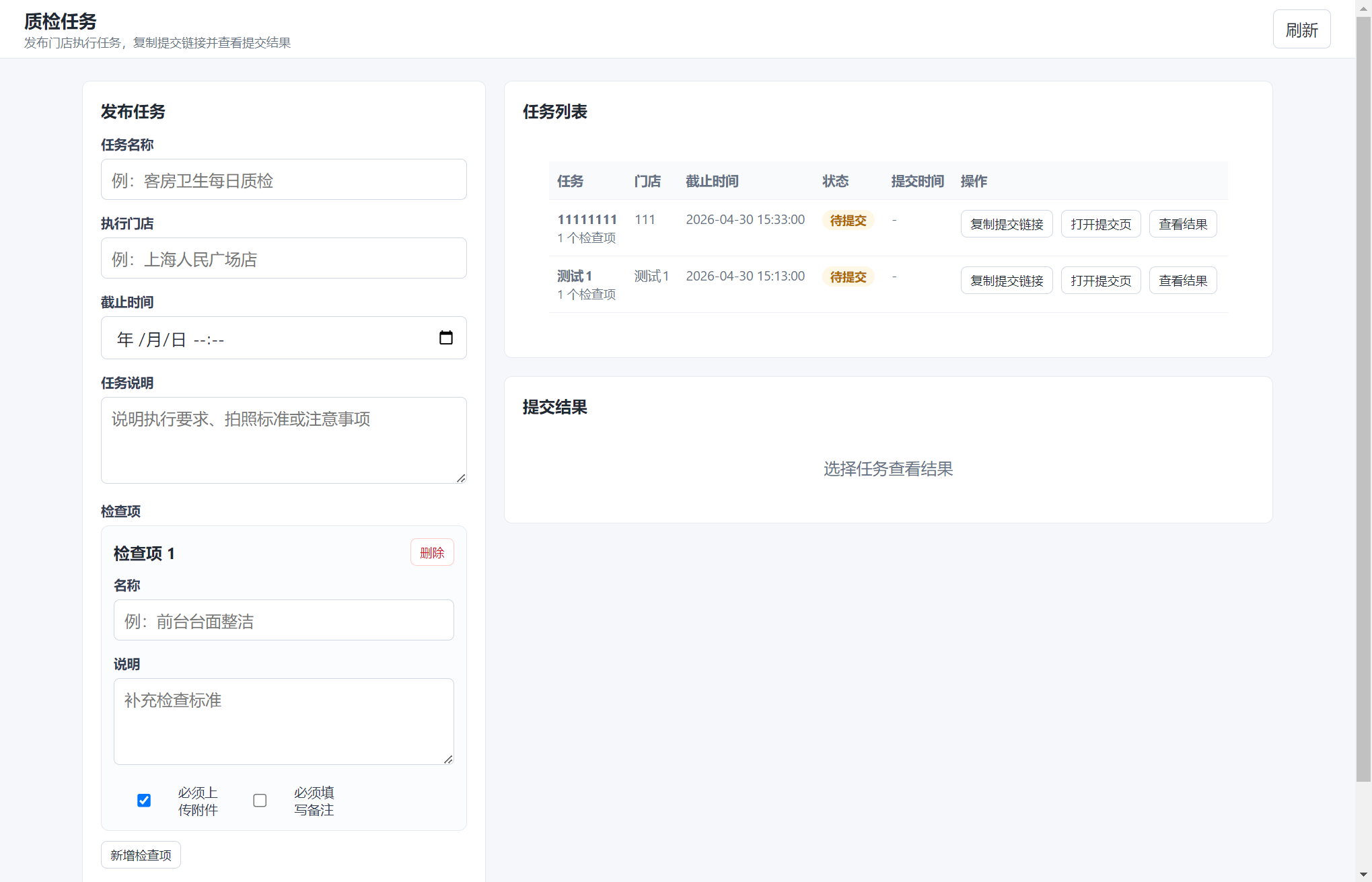Click the 检查项 1 heading
1372x882 pixels.
[x=145, y=554]
